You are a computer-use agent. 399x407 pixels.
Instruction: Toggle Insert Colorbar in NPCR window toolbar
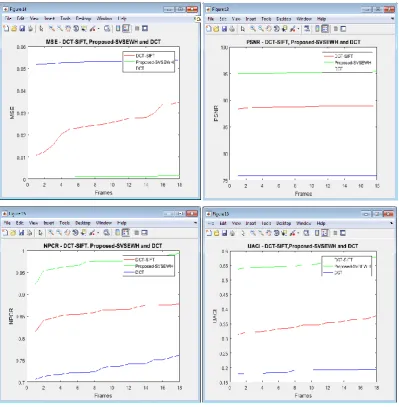[117, 233]
